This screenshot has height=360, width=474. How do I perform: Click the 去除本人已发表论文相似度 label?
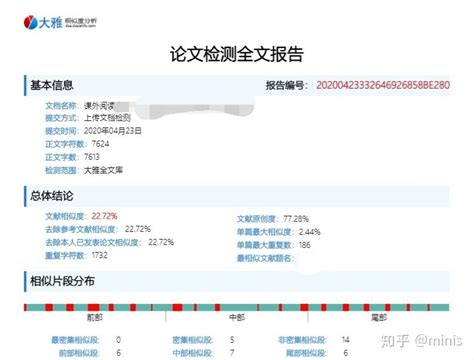[x=94, y=242]
